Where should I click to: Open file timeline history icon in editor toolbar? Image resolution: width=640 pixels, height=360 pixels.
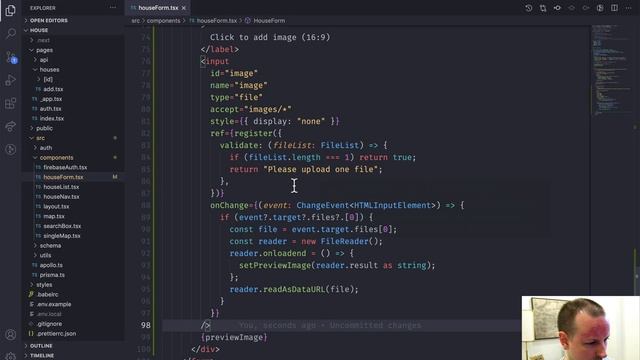(529, 8)
